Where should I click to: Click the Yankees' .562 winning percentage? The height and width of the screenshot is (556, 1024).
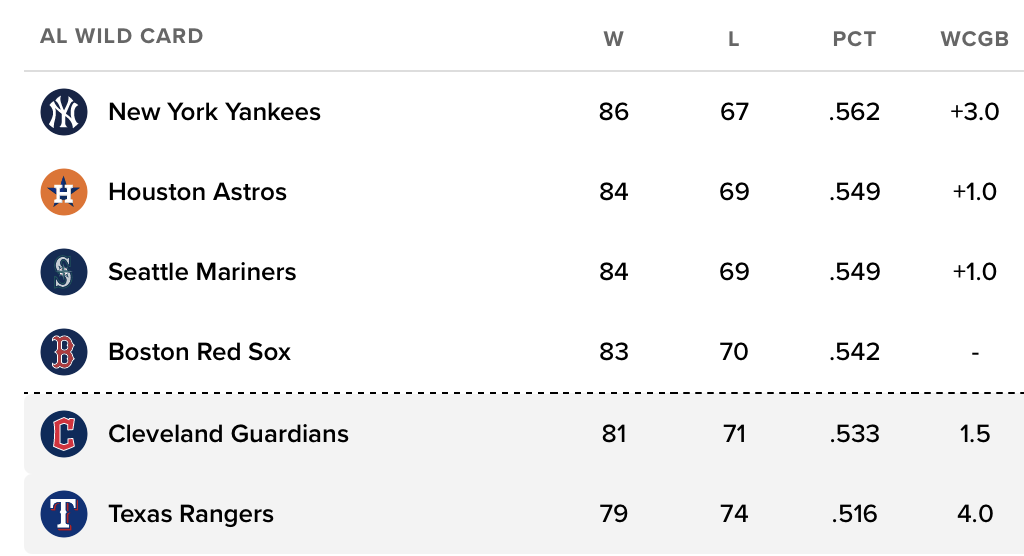tap(854, 112)
